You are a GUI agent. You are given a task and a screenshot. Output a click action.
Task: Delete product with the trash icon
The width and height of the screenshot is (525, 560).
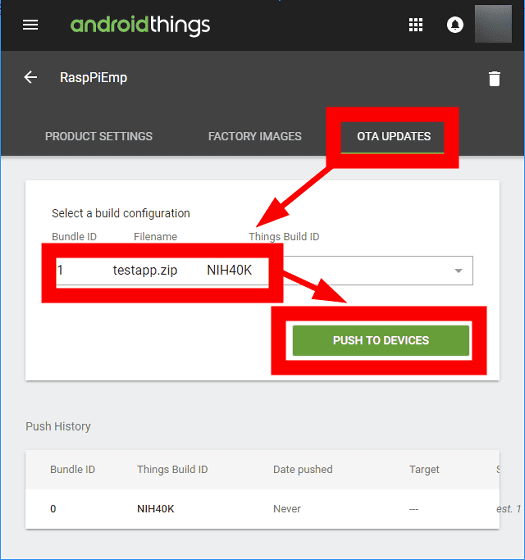[494, 79]
